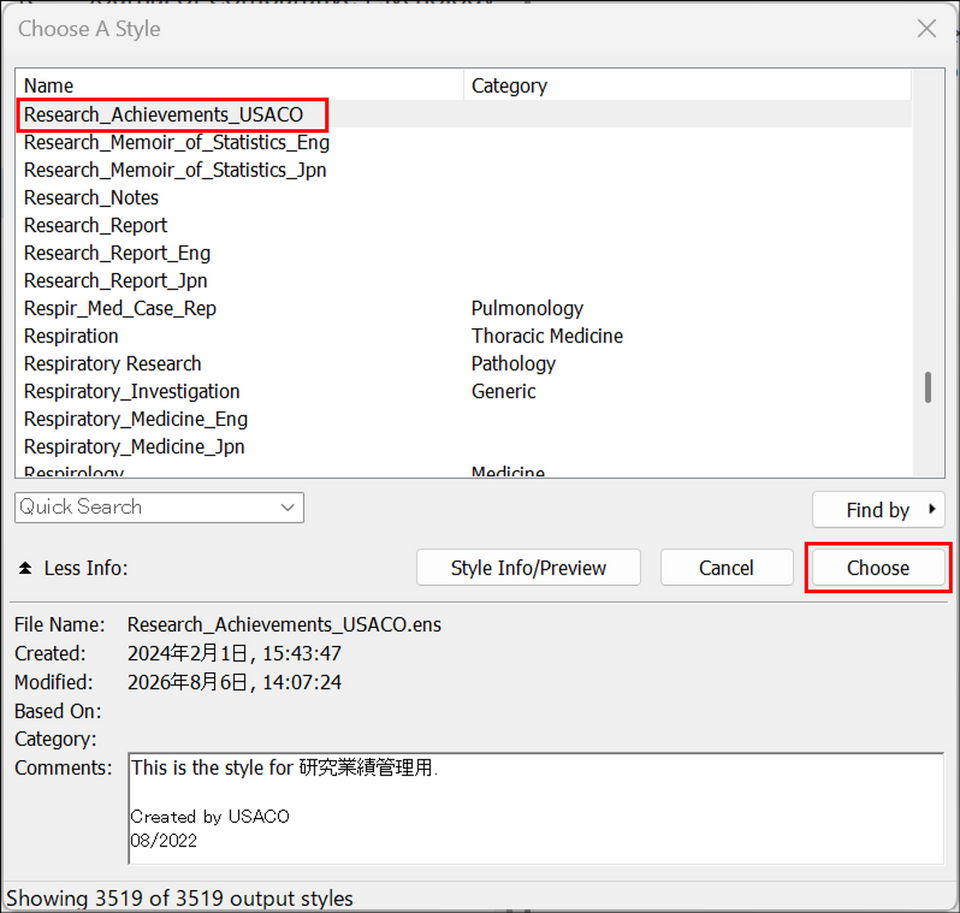The image size is (960, 913).
Task: Open the Quick Search dropdown arrow
Action: 288,508
